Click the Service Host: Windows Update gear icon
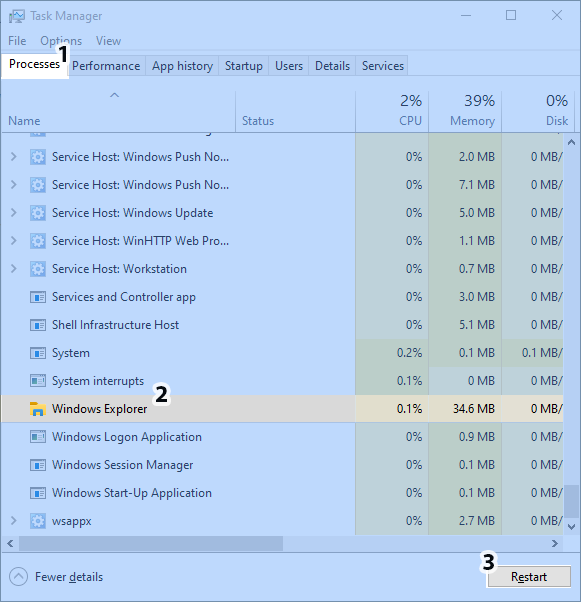This screenshot has height=602, width=581. (38, 213)
